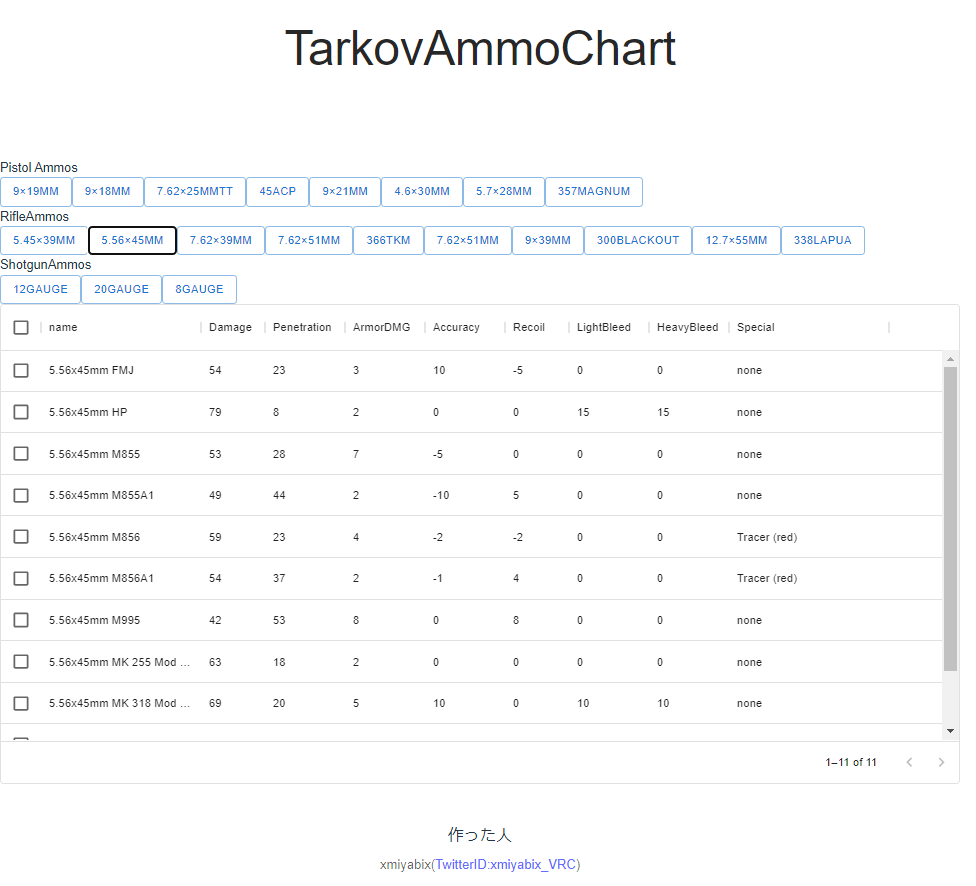Select the 45ACP ammo category
This screenshot has width=976, height=886.
tap(278, 192)
